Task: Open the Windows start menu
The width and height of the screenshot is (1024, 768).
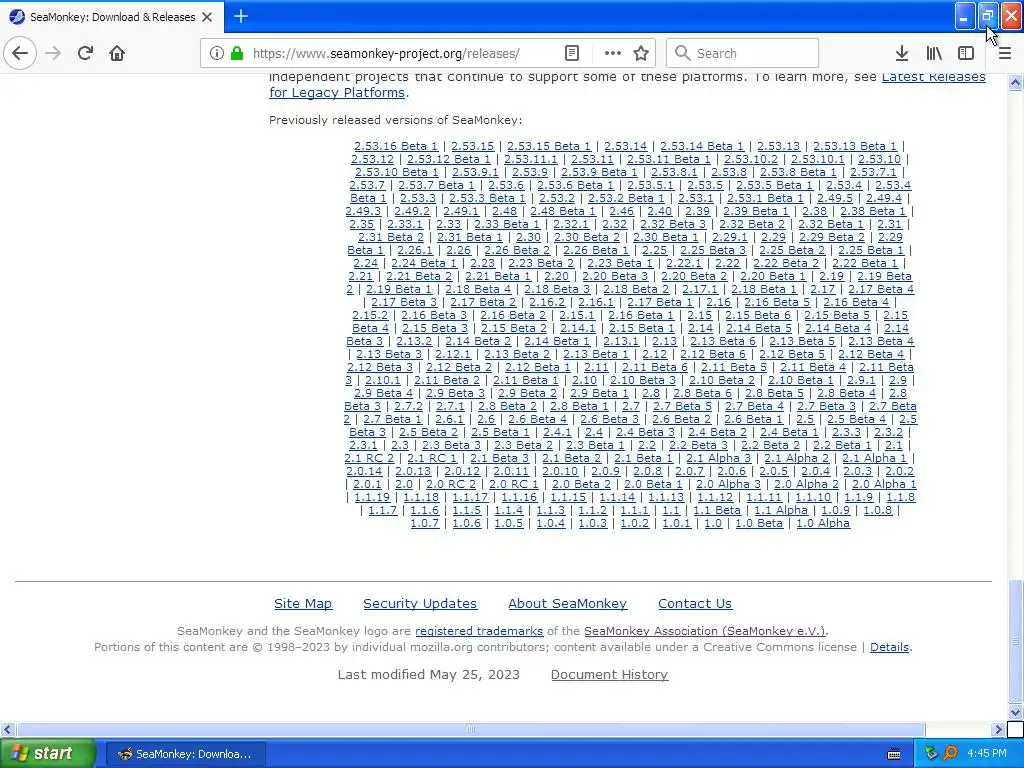Action: pyautogui.click(x=47, y=754)
